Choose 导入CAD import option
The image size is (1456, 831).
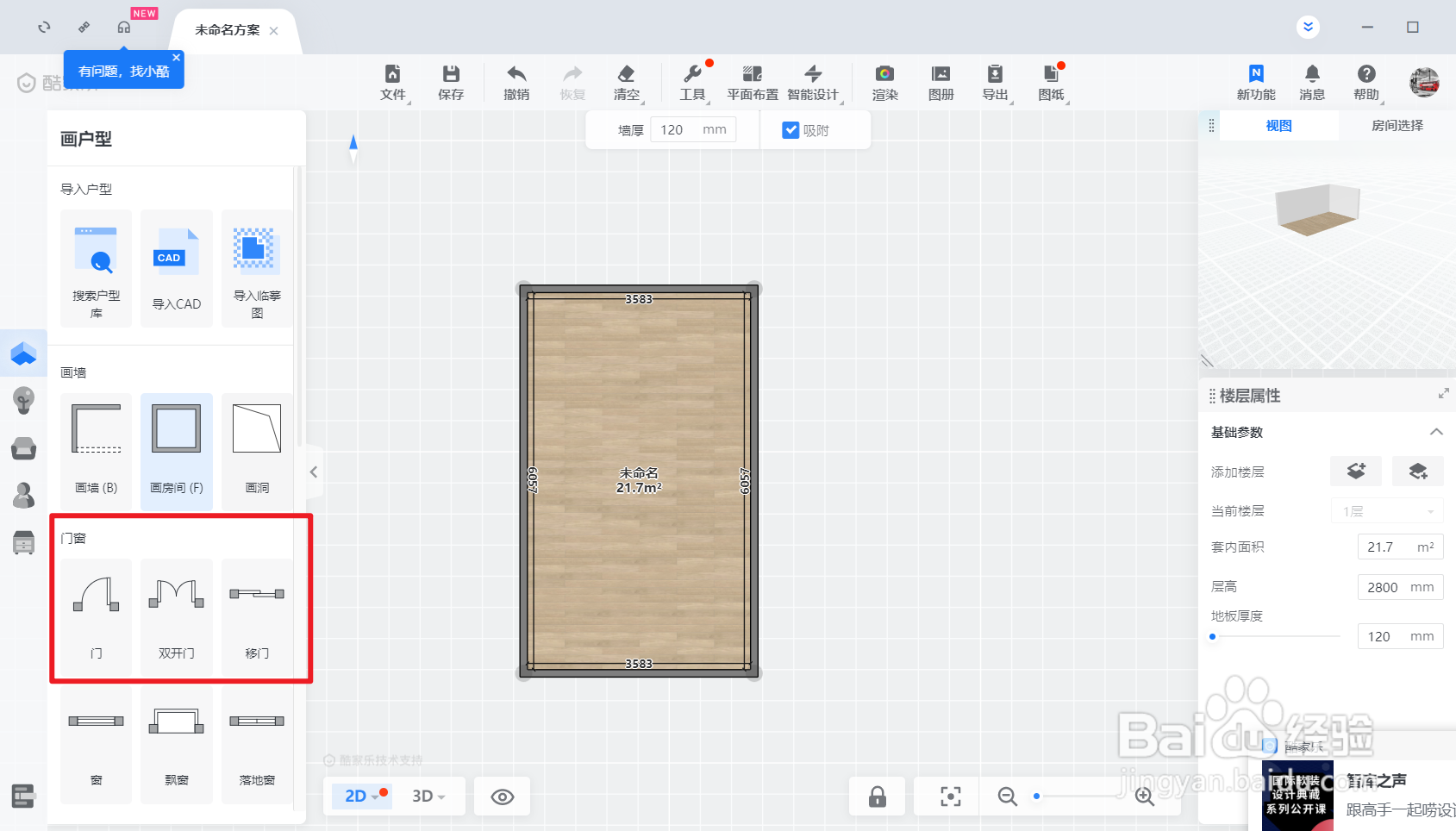(177, 268)
